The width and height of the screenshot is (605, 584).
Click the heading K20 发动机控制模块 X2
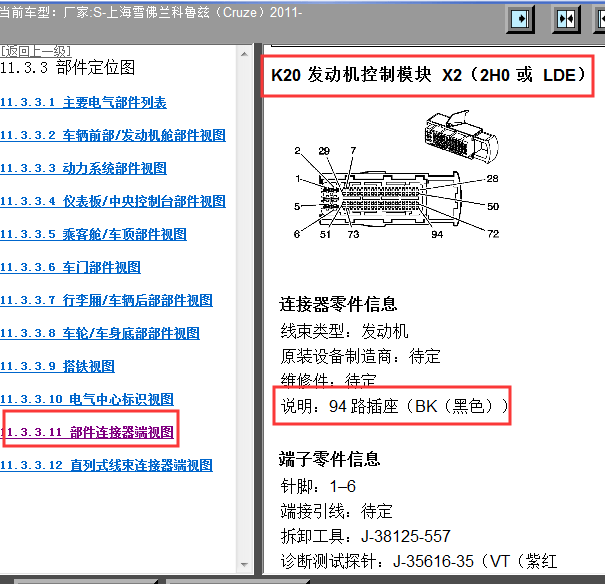428,75
